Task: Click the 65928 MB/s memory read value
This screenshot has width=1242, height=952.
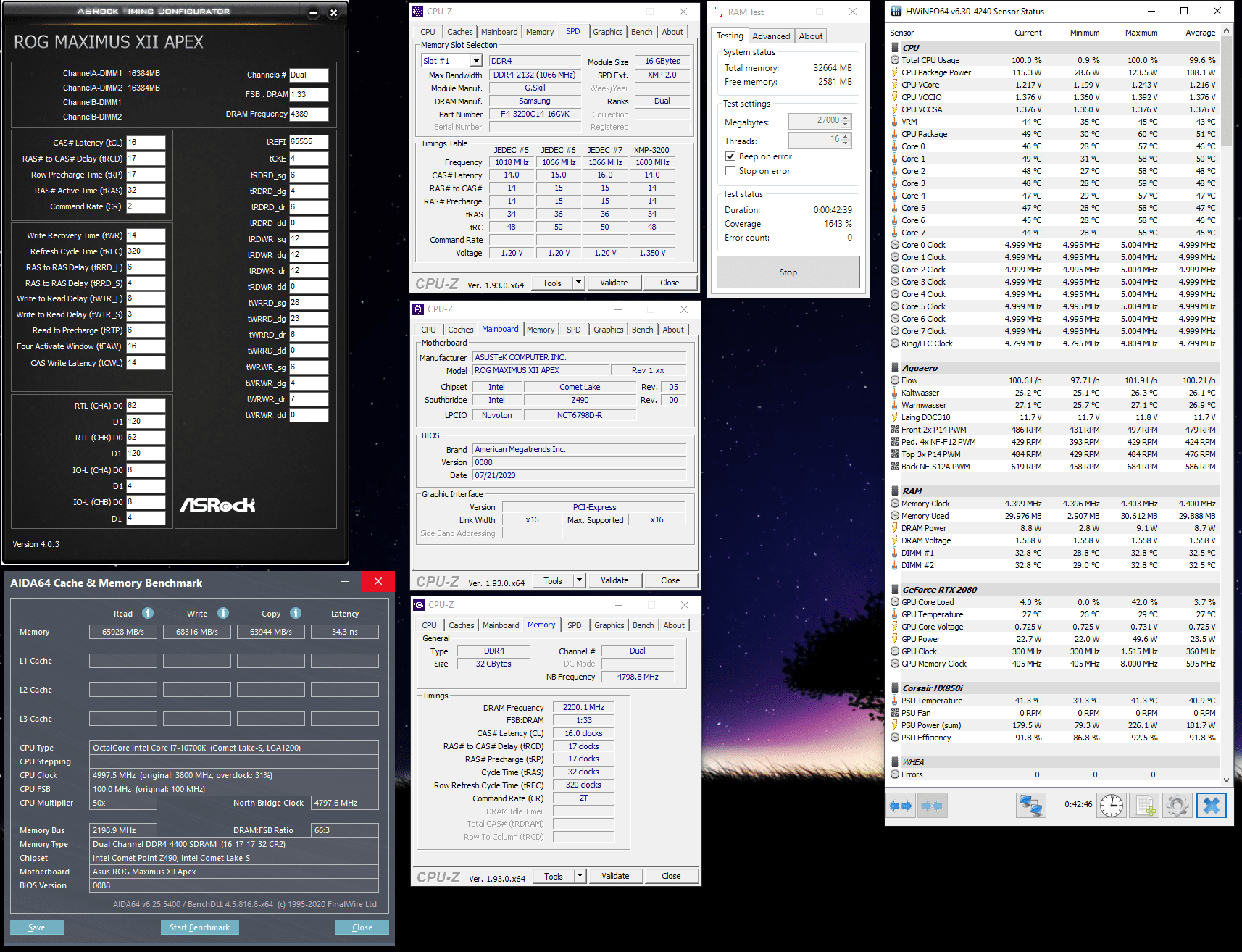Action: [x=123, y=632]
